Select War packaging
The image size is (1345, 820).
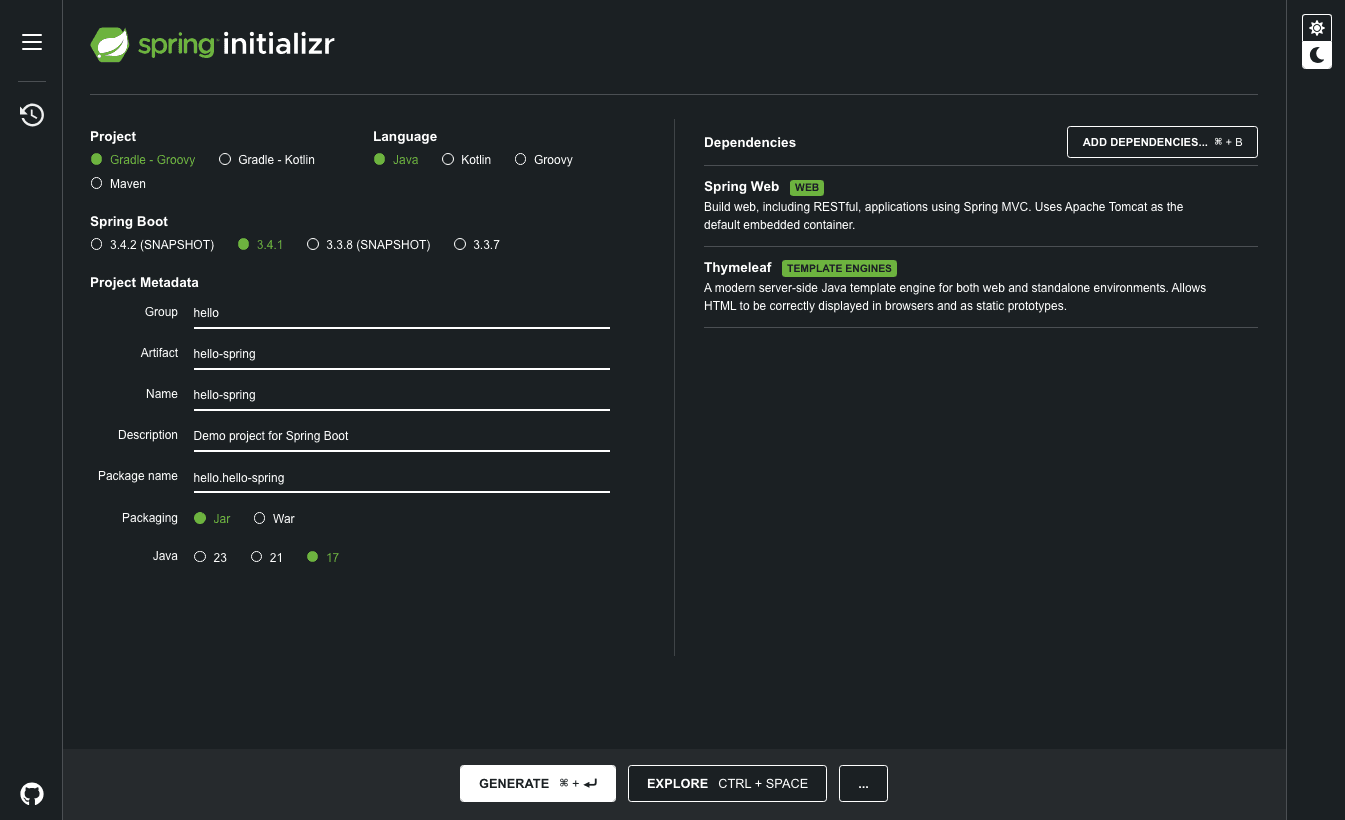(274, 519)
